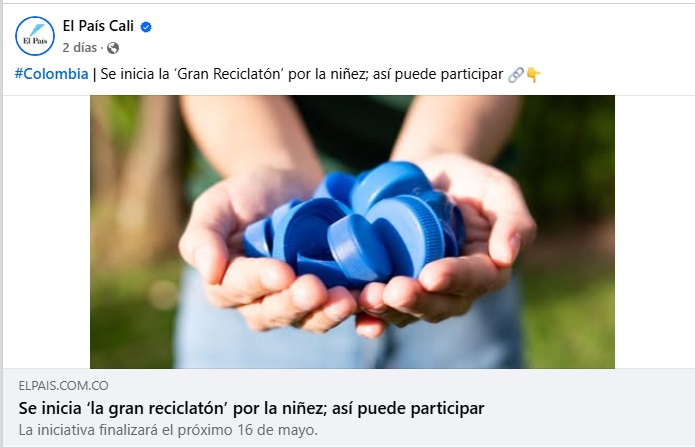
Task: Click the 'Gran Reciclatón' phrase in the caption
Action: [x=229, y=74]
